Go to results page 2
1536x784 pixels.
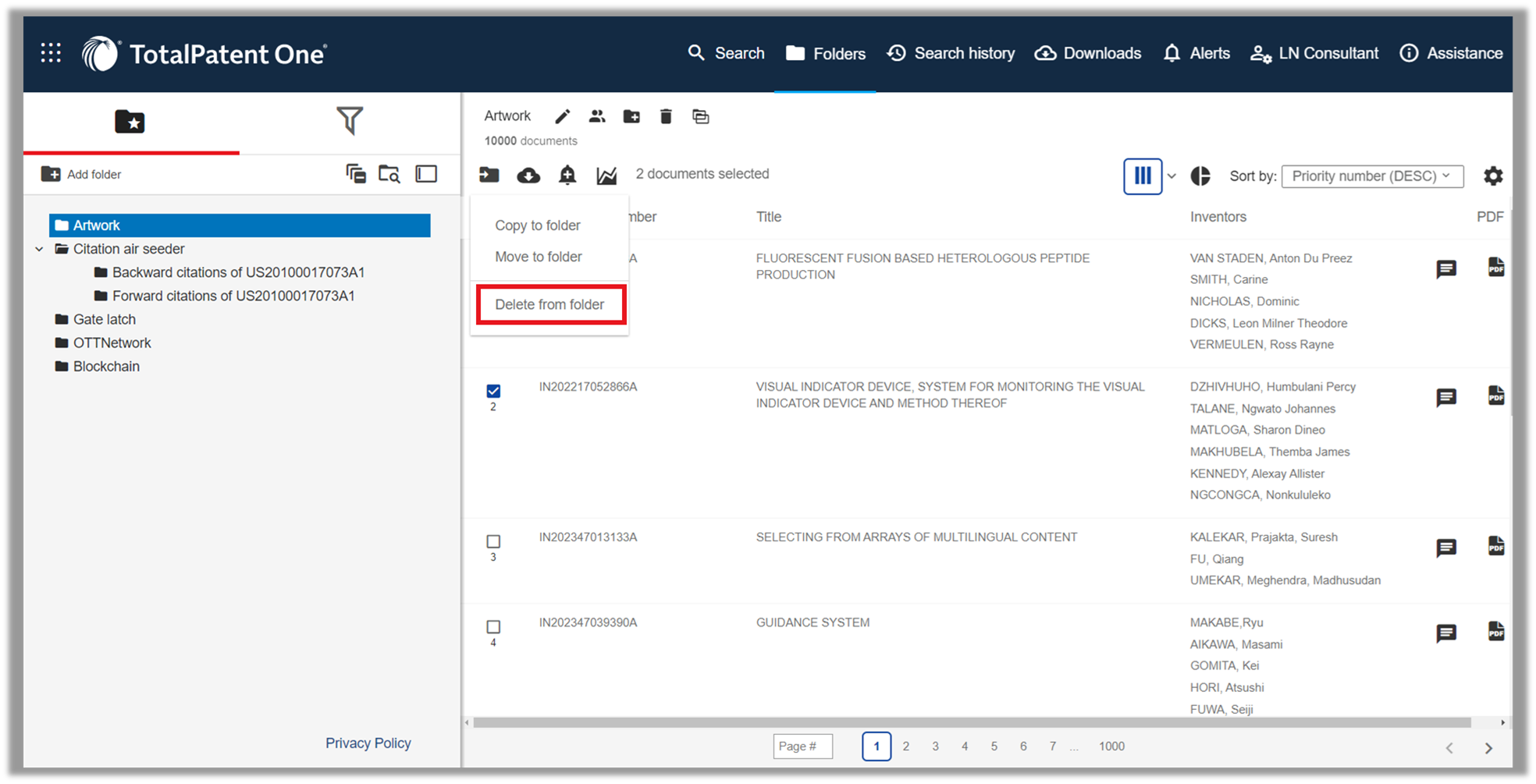coord(906,747)
